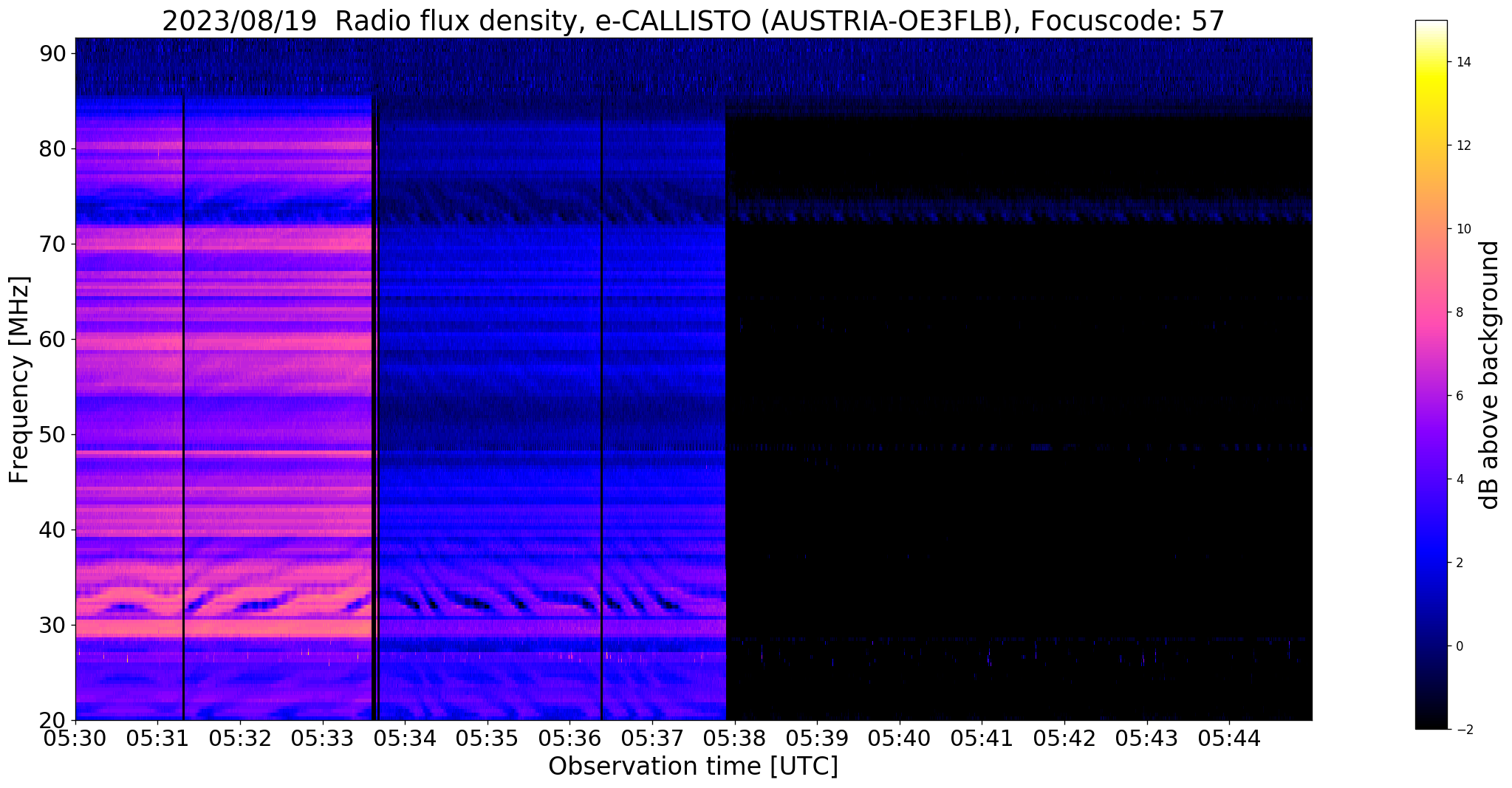Click the 05:44 time tick label

click(1229, 739)
